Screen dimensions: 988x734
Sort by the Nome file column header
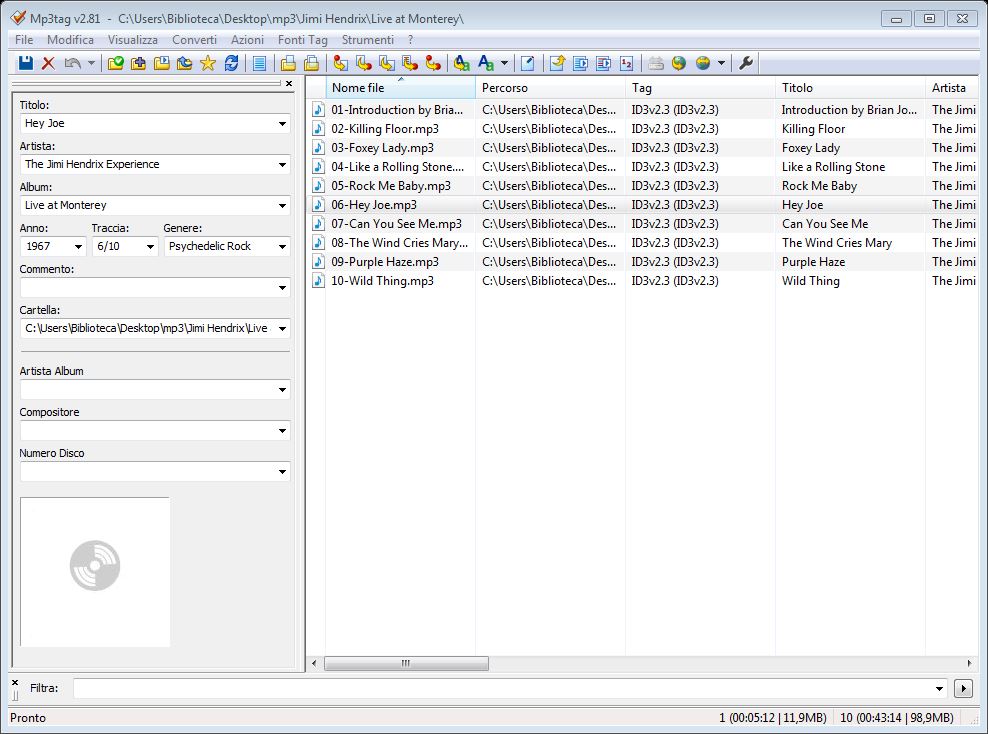400,88
